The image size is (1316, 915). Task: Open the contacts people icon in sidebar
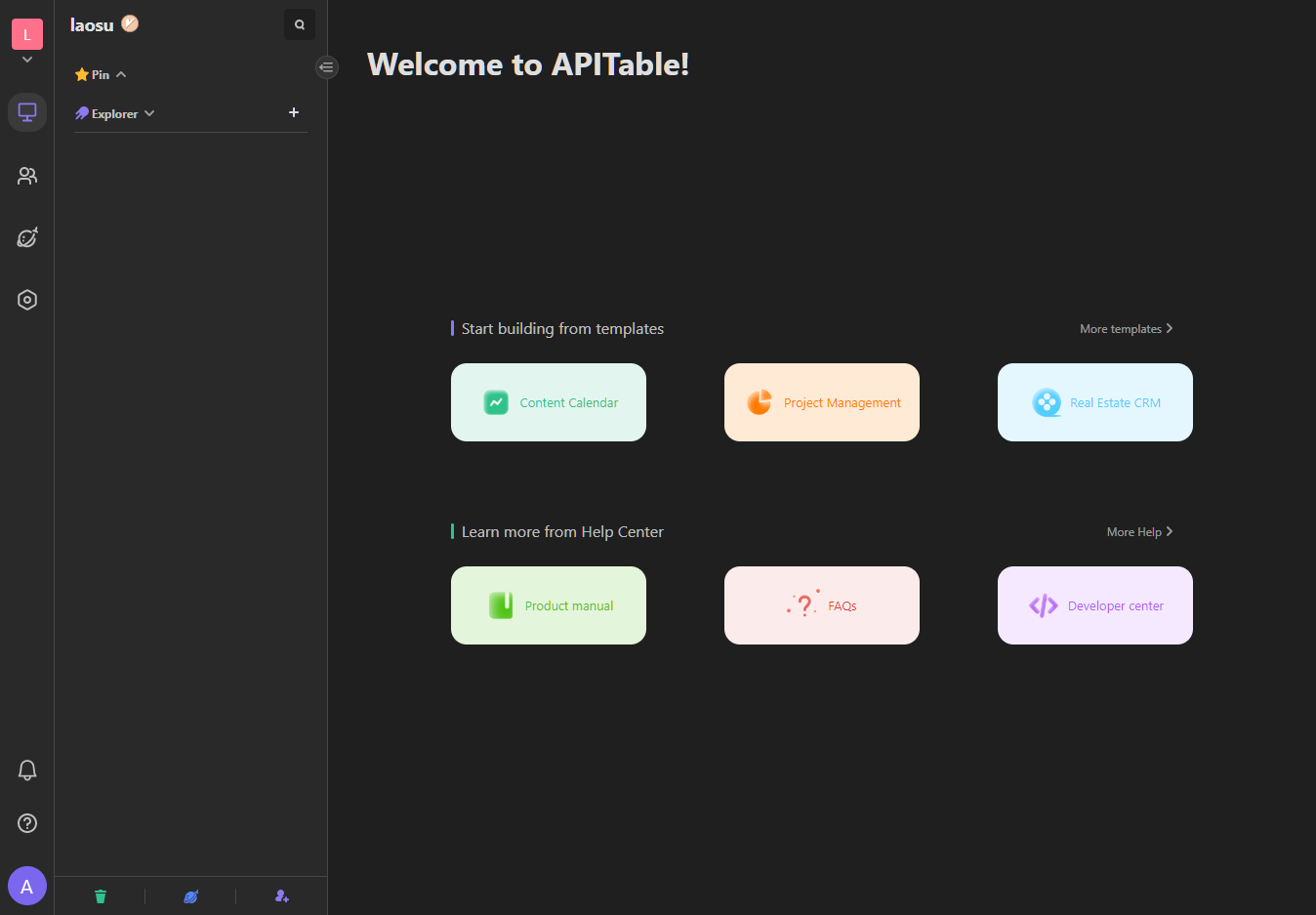click(27, 176)
